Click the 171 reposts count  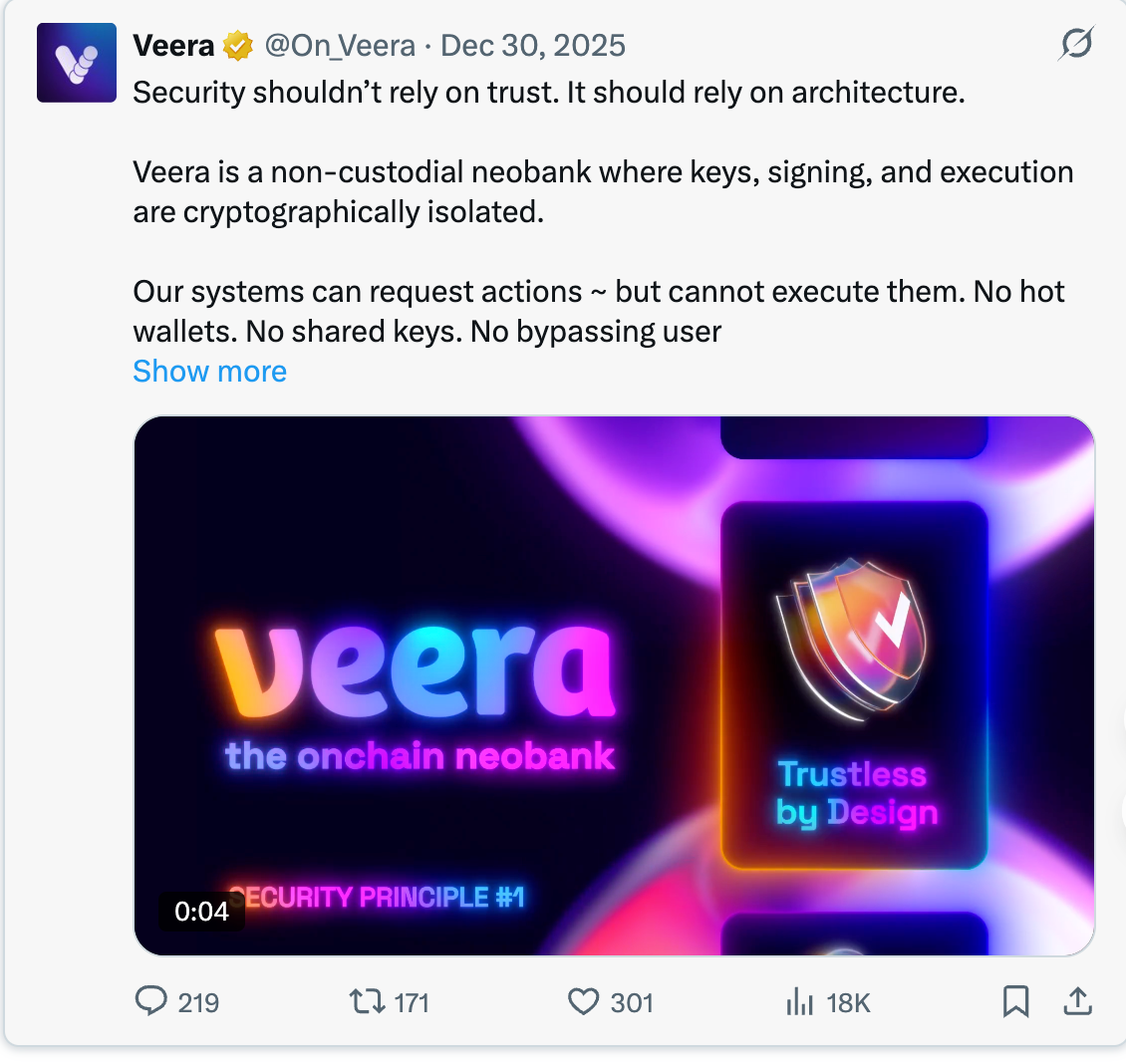[x=412, y=1002]
